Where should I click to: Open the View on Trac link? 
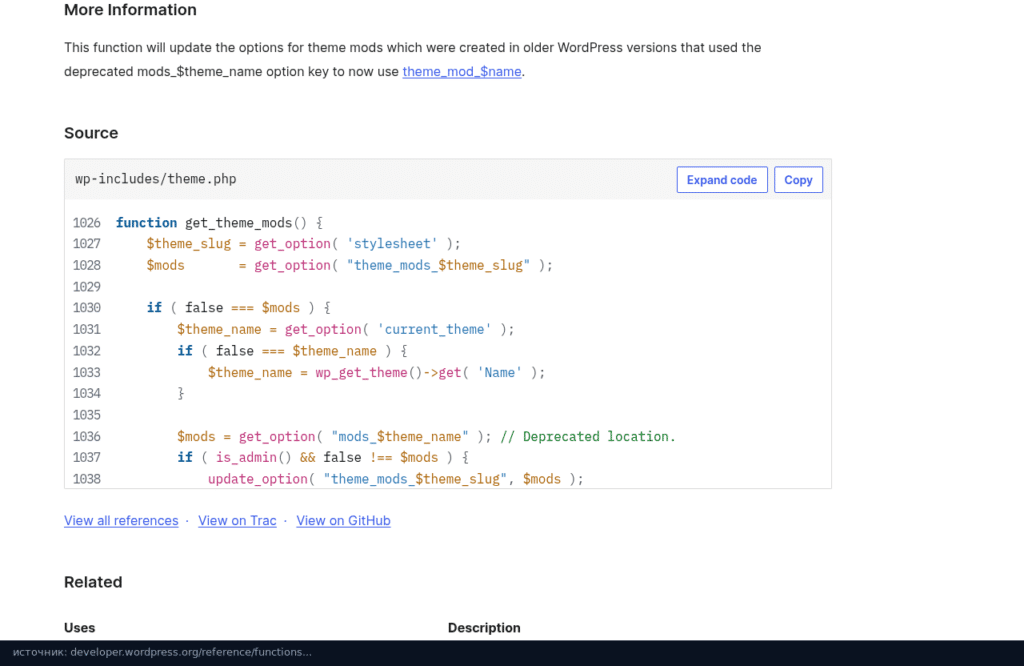point(237,520)
